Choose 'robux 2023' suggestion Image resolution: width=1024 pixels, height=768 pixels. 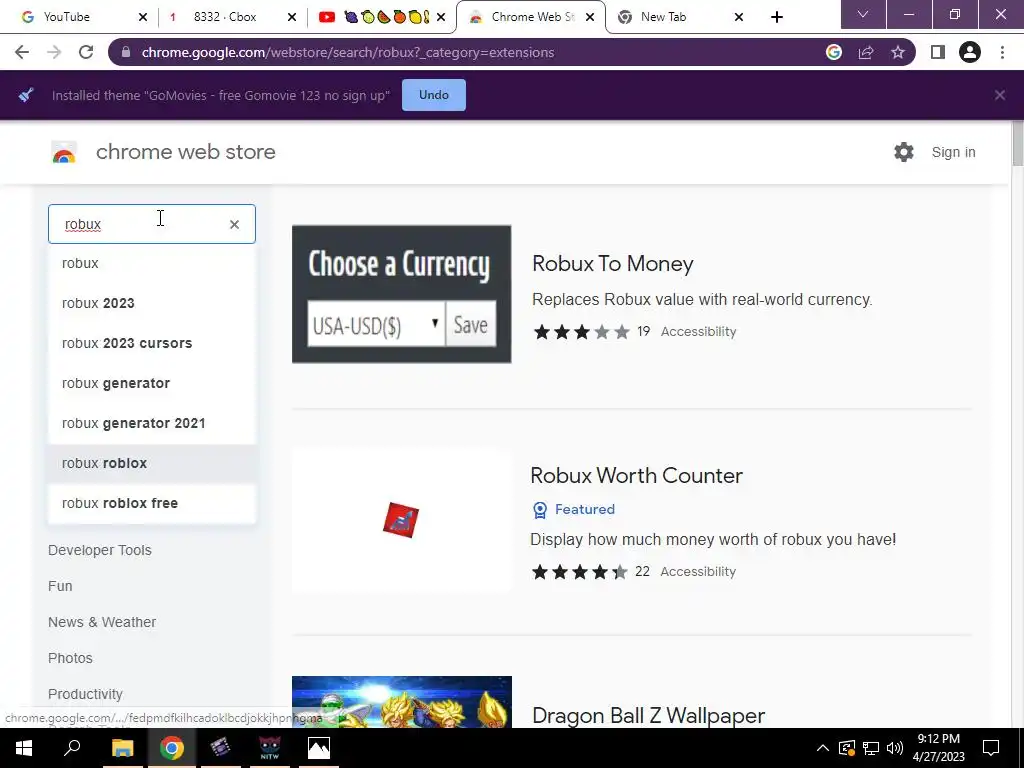[x=152, y=303]
